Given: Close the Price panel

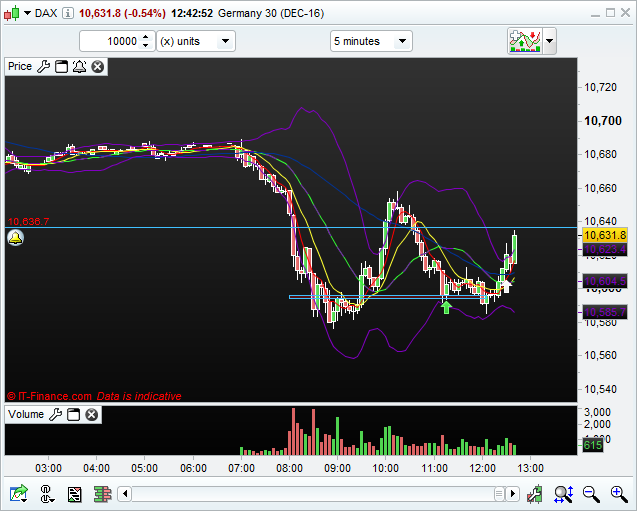Looking at the screenshot, I should click(x=98, y=67).
